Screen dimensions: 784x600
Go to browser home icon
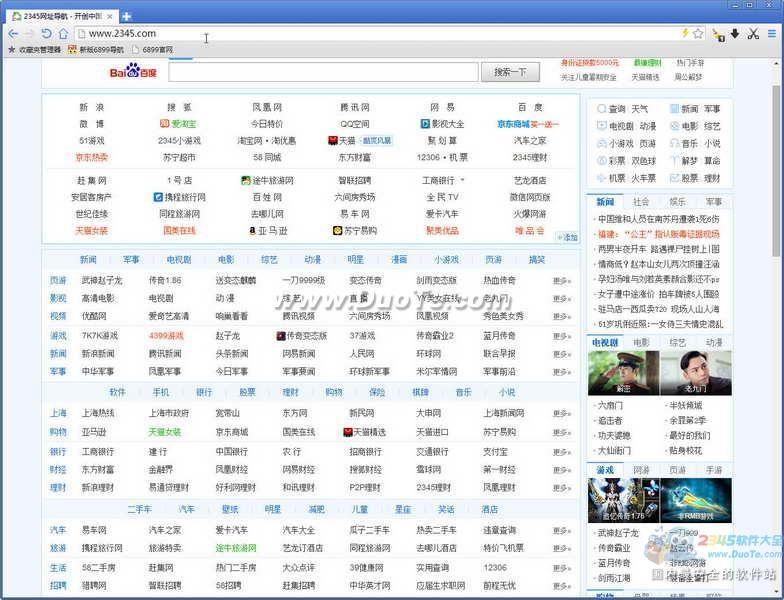pos(63,34)
